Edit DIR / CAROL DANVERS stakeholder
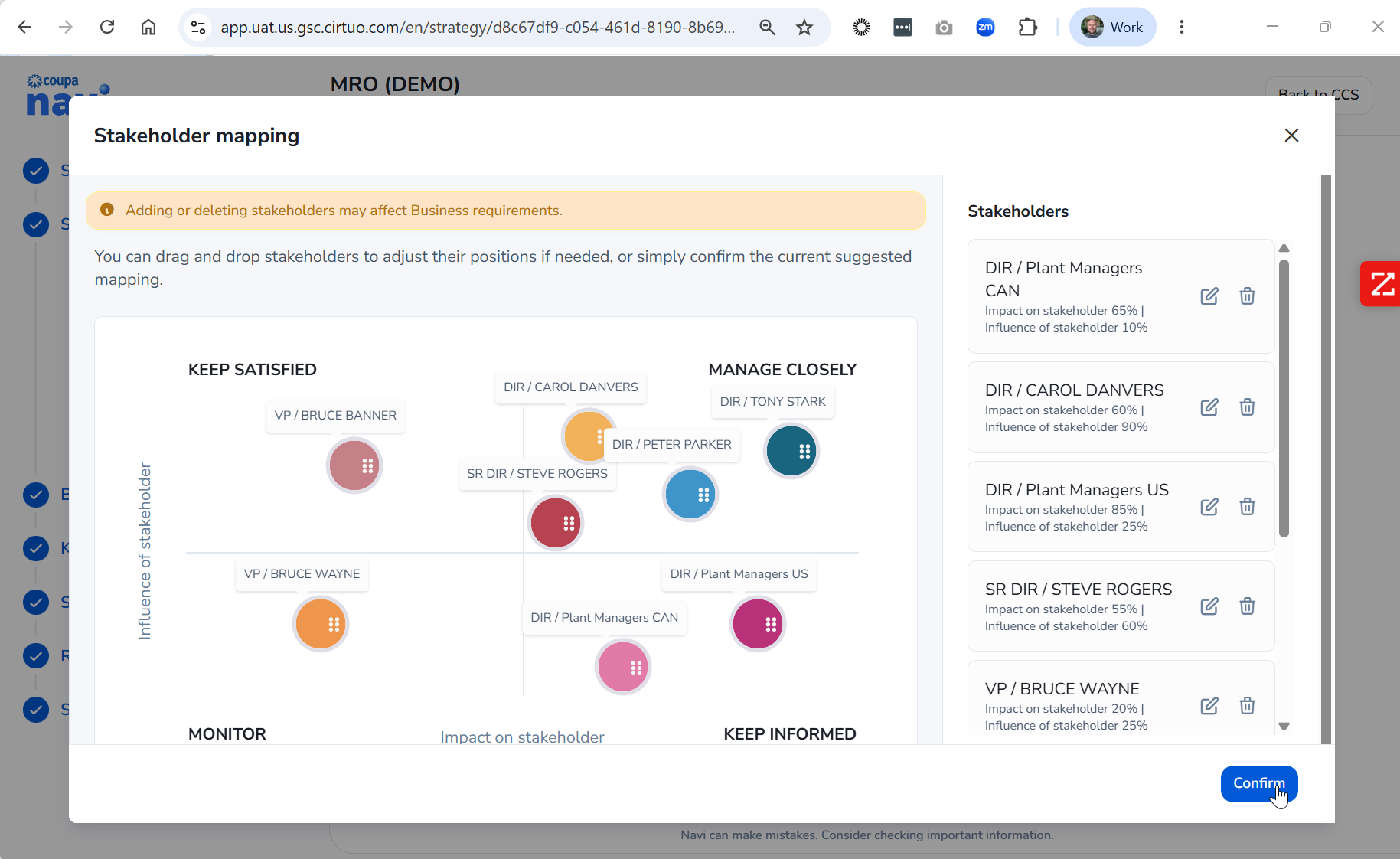The height and width of the screenshot is (859, 1400). 1209,407
